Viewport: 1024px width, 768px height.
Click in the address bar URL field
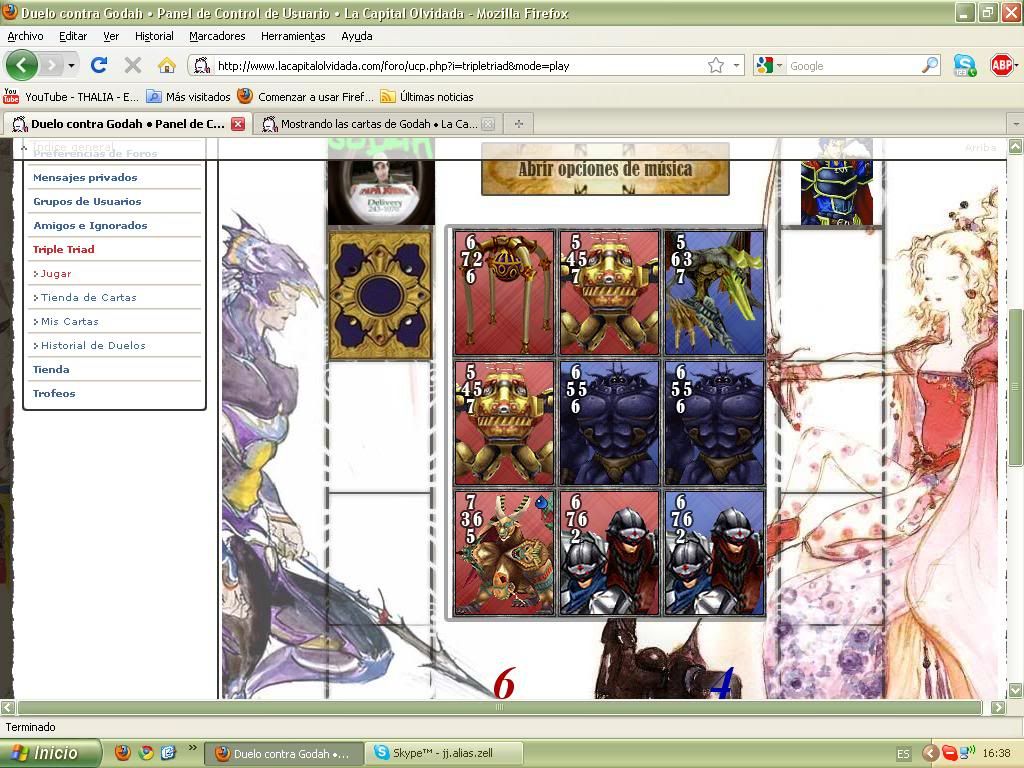pyautogui.click(x=457, y=65)
